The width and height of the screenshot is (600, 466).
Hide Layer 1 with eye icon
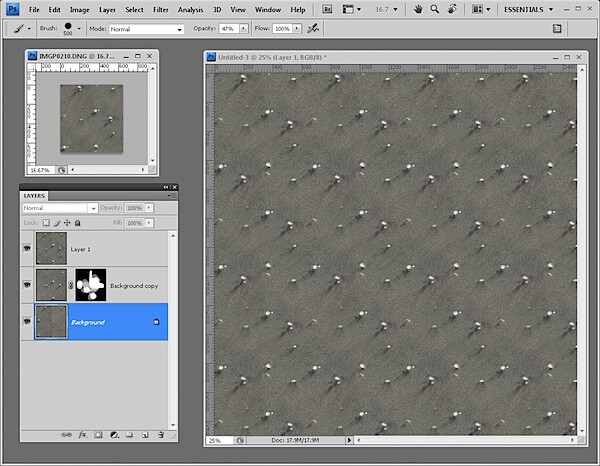(x=27, y=249)
